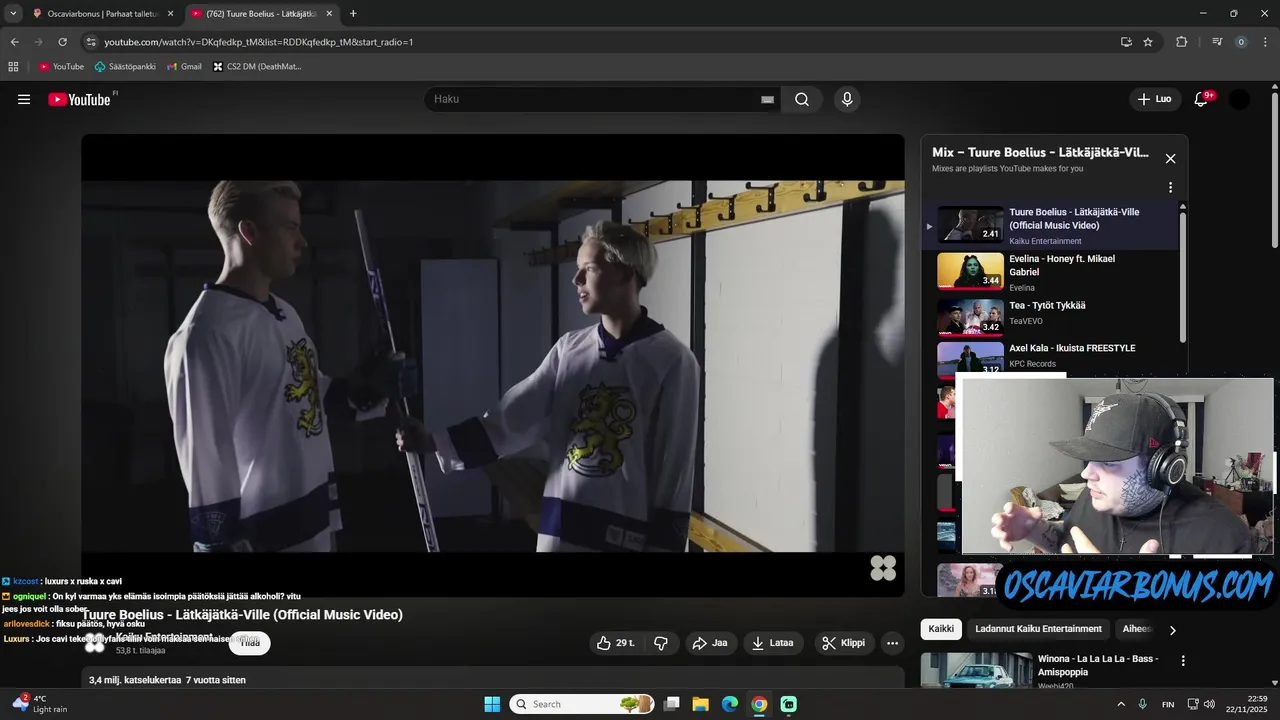Click the install app icon in address bar
This screenshot has width=1280, height=720.
click(1126, 42)
